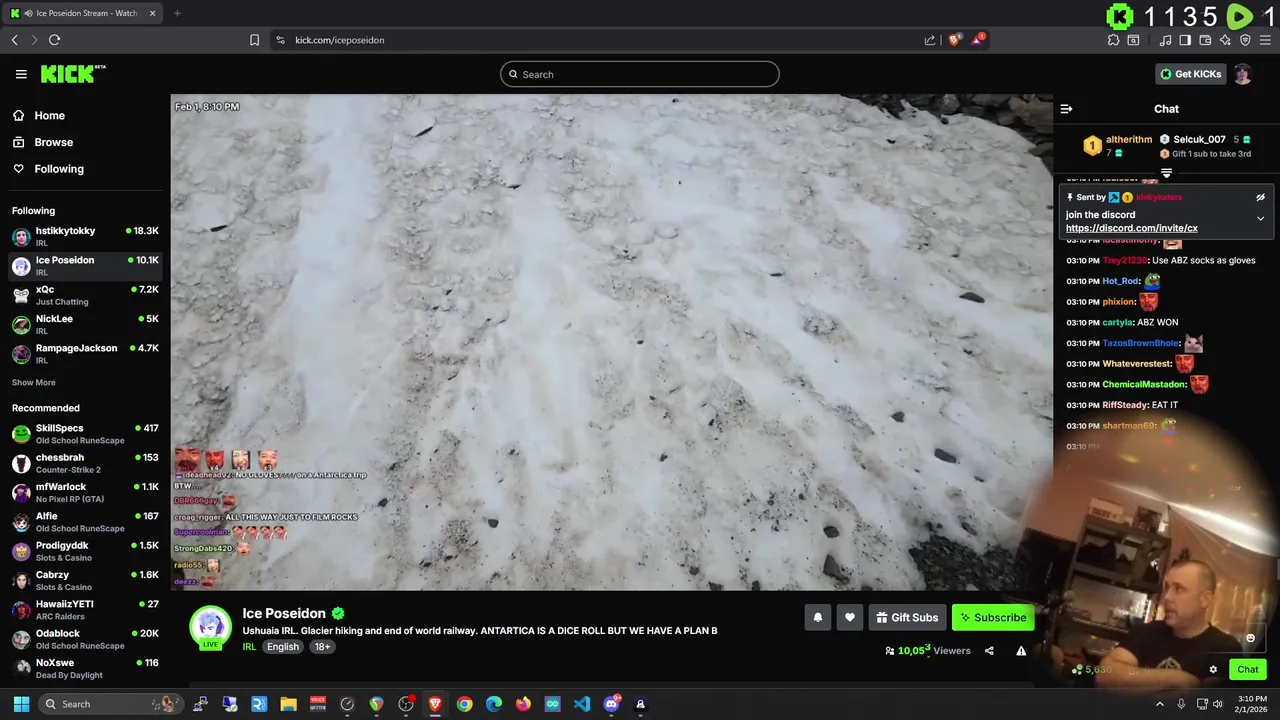
Task: Open the Kick hamburger sidebar menu
Action: pyautogui.click(x=21, y=74)
